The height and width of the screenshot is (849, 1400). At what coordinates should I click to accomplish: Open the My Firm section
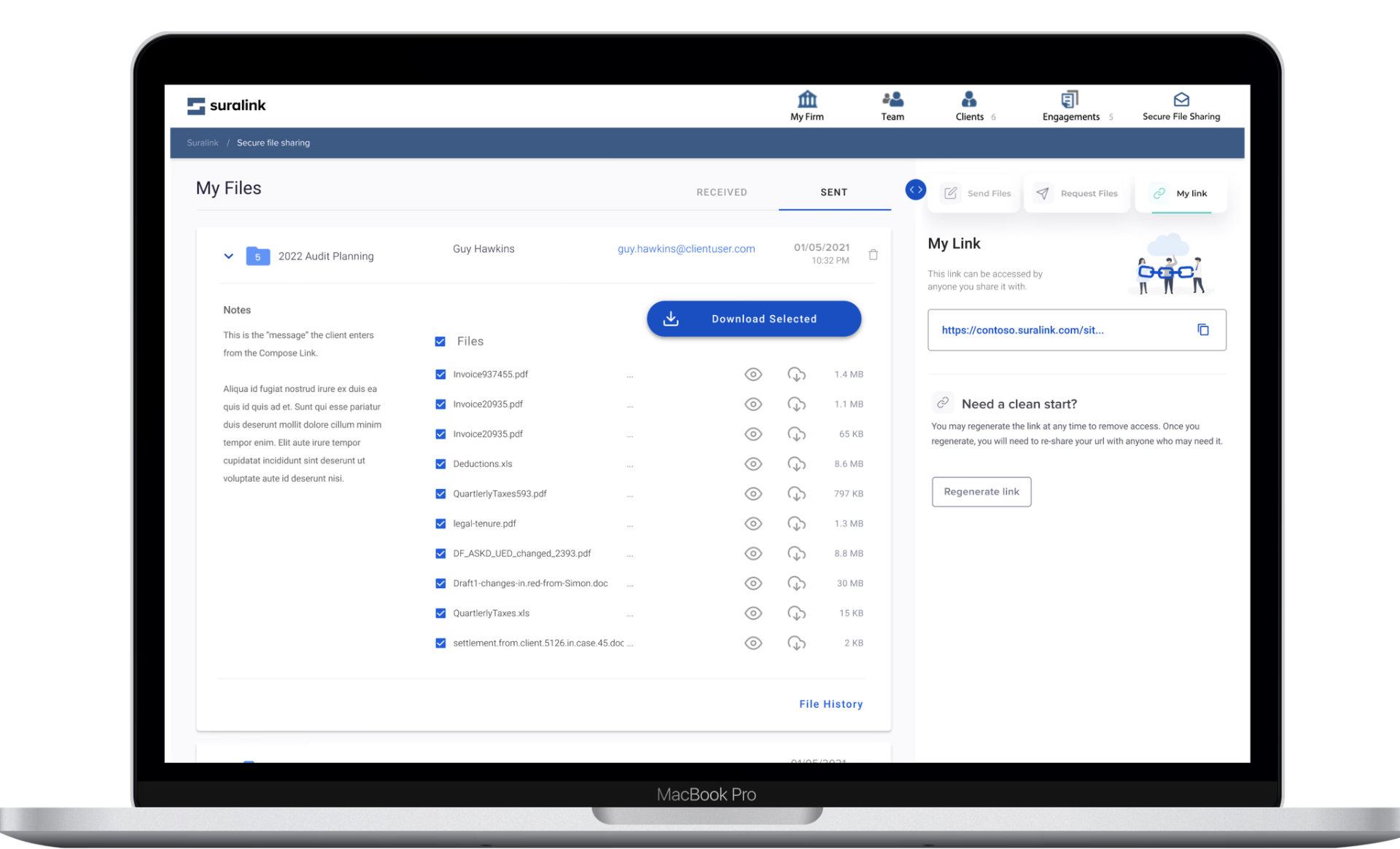coord(806,106)
